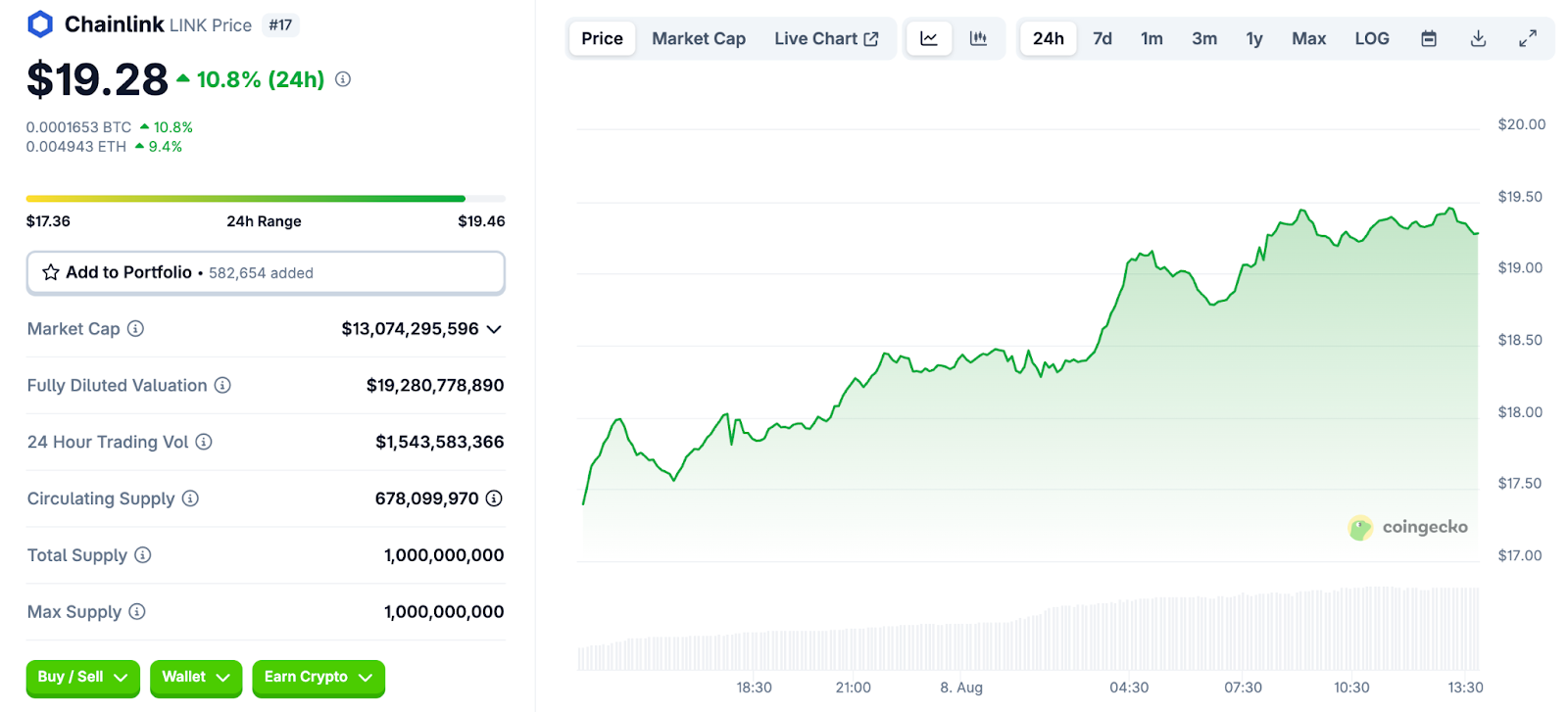Screen dimensions: 1568x712
Task: Click info icon next to Market Cap
Action: coord(136,329)
